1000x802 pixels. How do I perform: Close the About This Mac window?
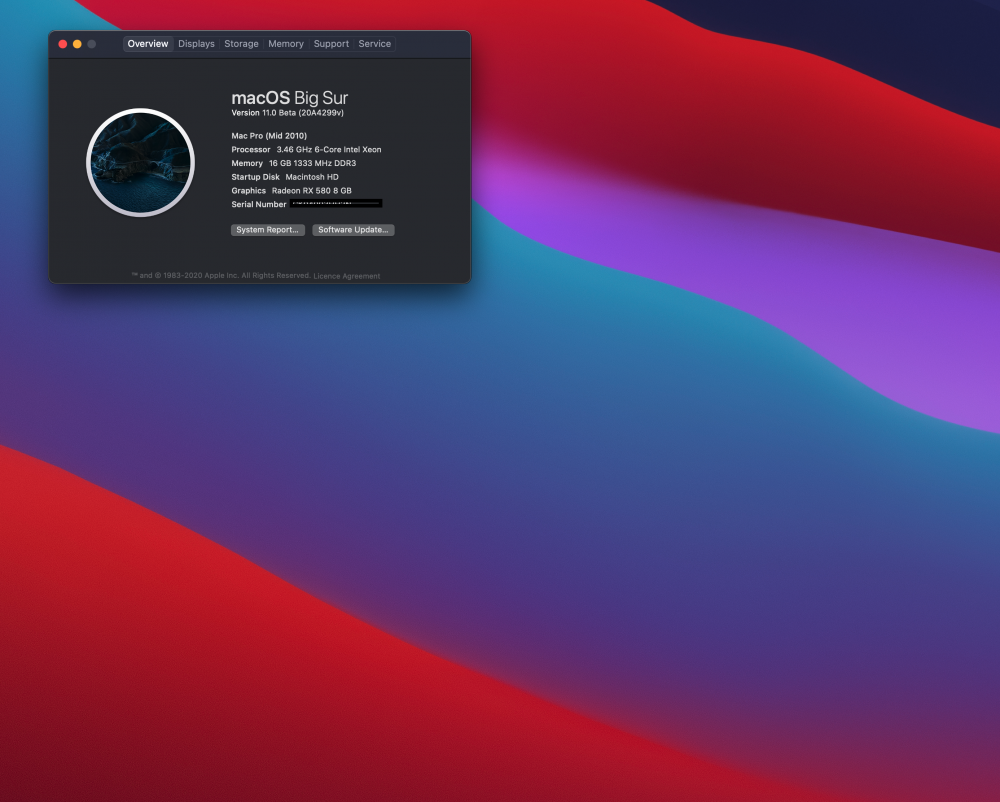click(62, 44)
